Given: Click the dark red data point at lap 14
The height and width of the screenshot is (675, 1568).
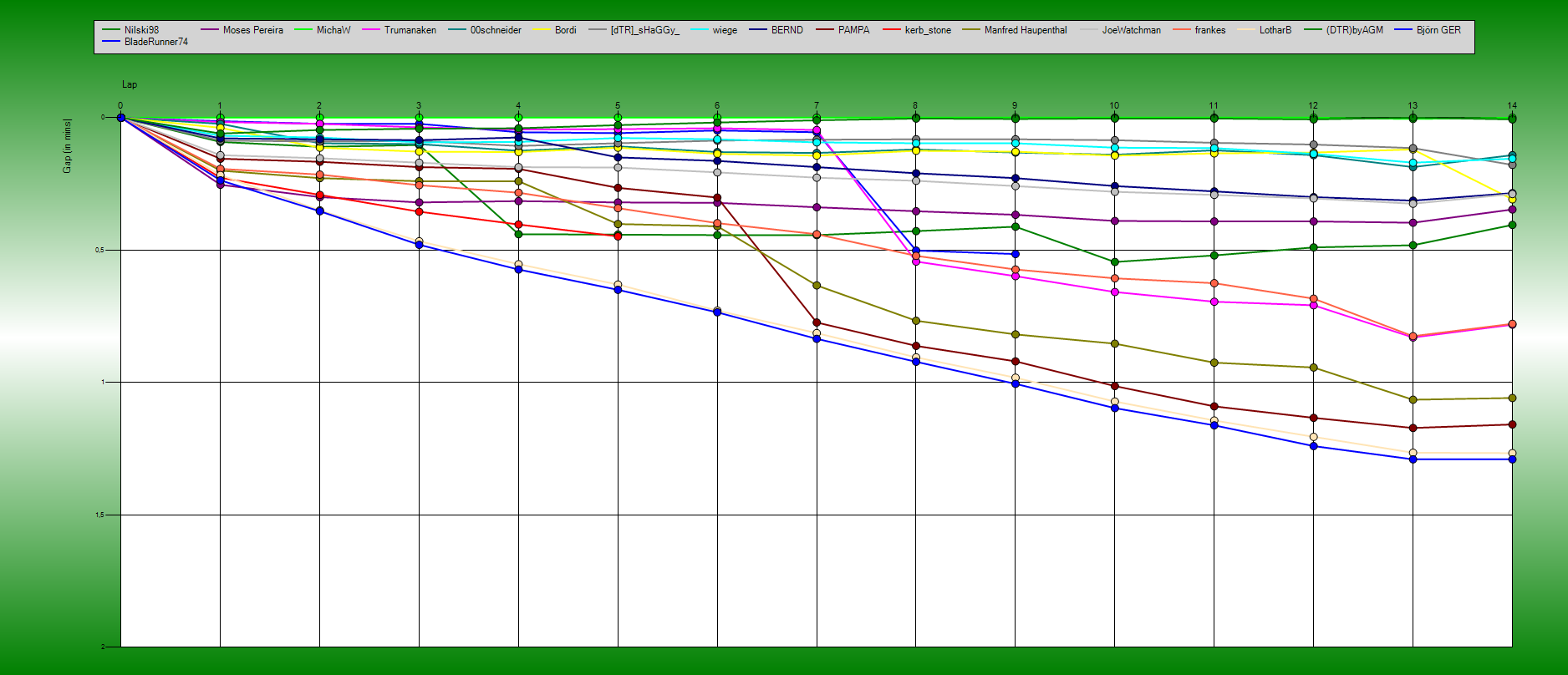Looking at the screenshot, I should point(1512,424).
